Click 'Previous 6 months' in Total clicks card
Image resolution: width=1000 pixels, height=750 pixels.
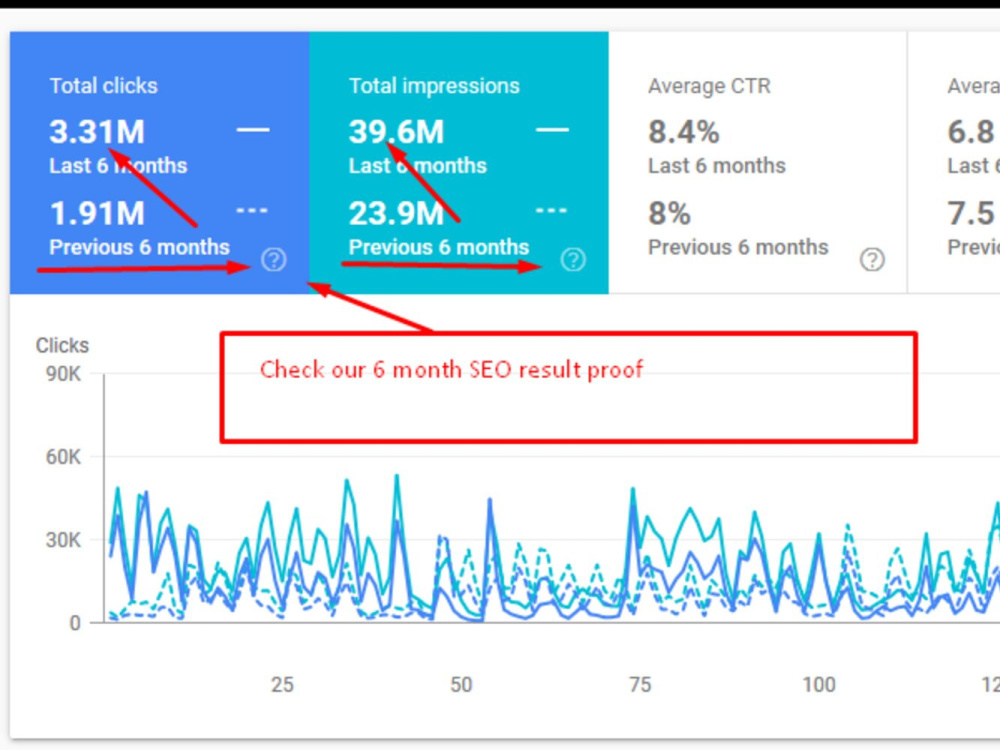pos(139,247)
